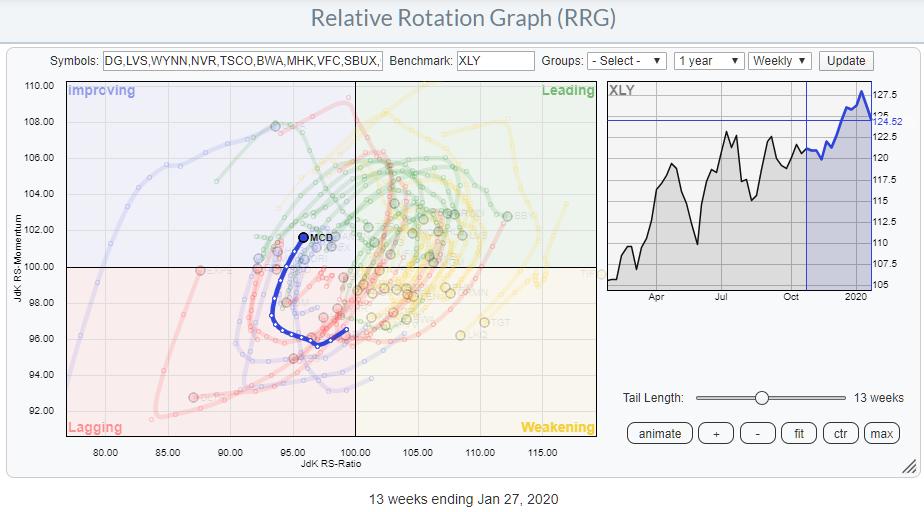Image resolution: width=924 pixels, height=512 pixels.
Task: Grab the panel resize handle corner
Action: [908, 465]
